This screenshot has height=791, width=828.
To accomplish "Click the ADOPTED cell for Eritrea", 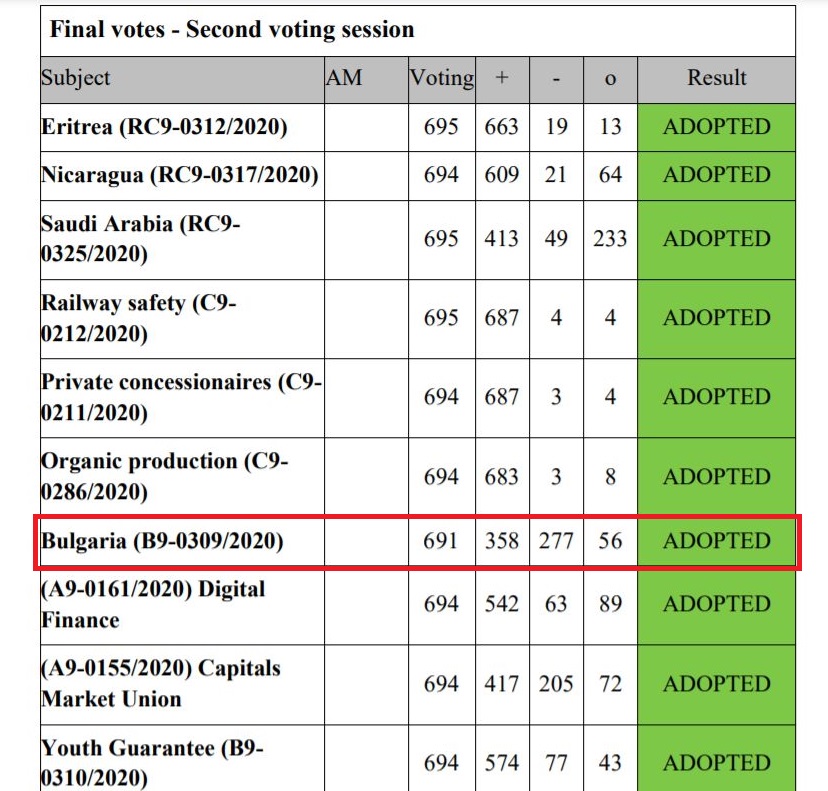I will (716, 127).
